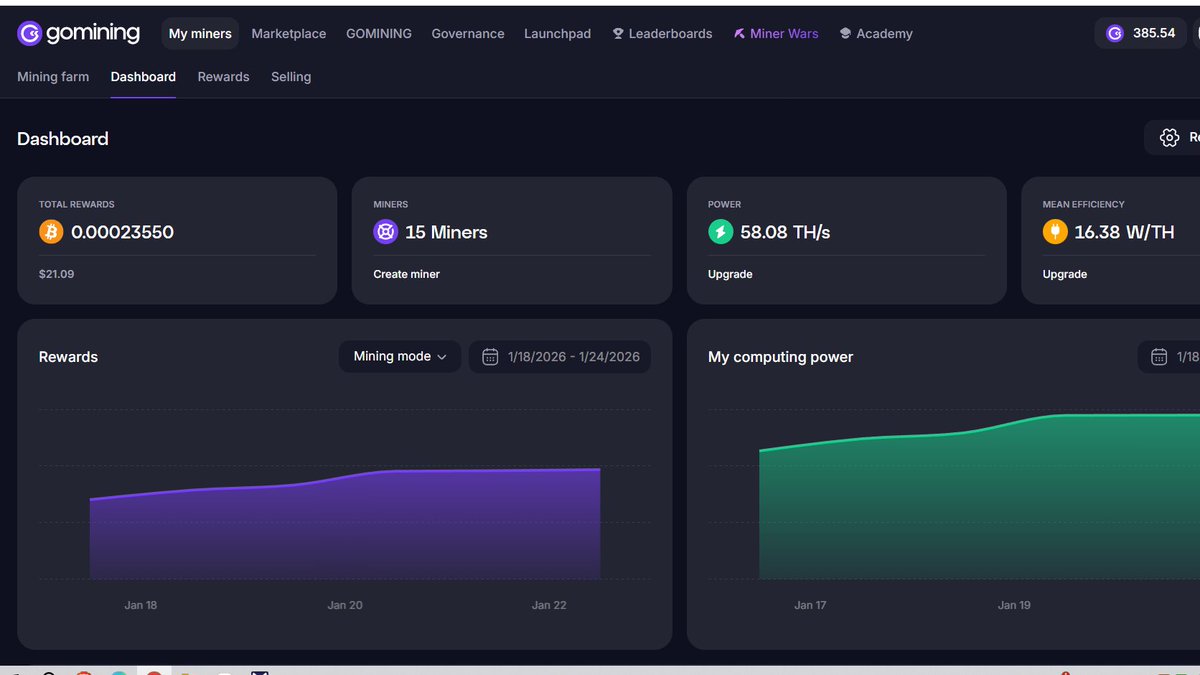This screenshot has width=1200, height=675.
Task: Click the GoMining token icon beside 385.54
Action: point(1115,33)
